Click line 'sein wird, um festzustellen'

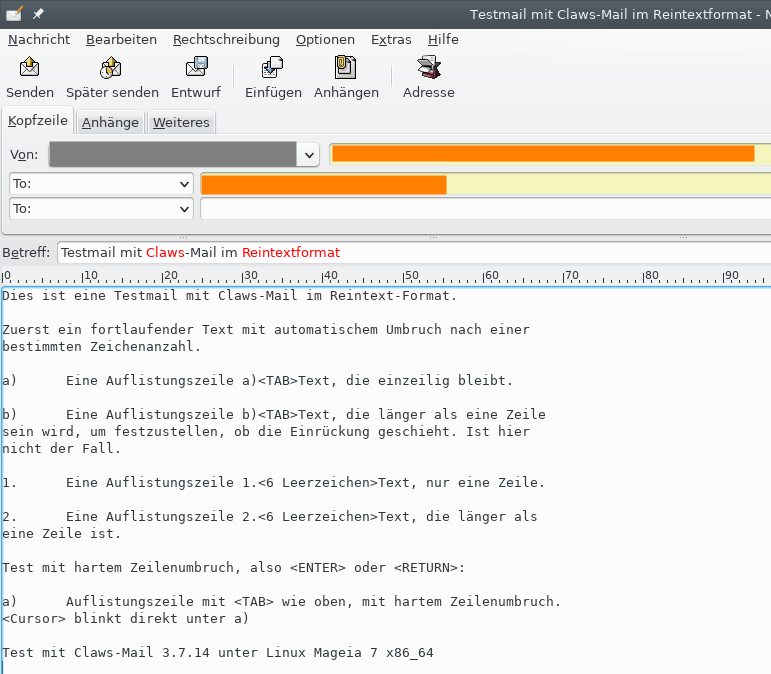tap(266, 432)
